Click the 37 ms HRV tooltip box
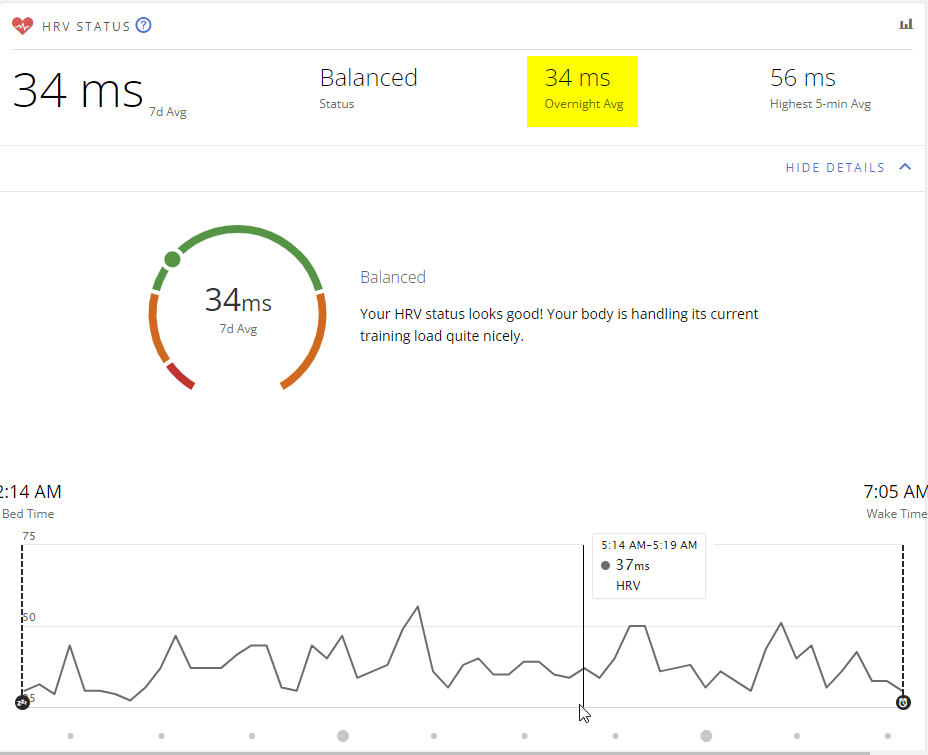 click(649, 566)
